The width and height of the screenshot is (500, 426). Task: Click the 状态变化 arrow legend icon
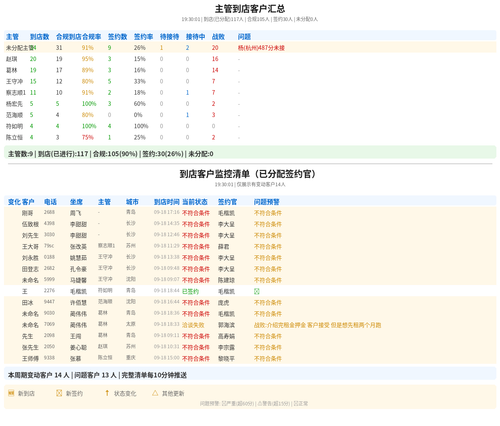click(107, 393)
